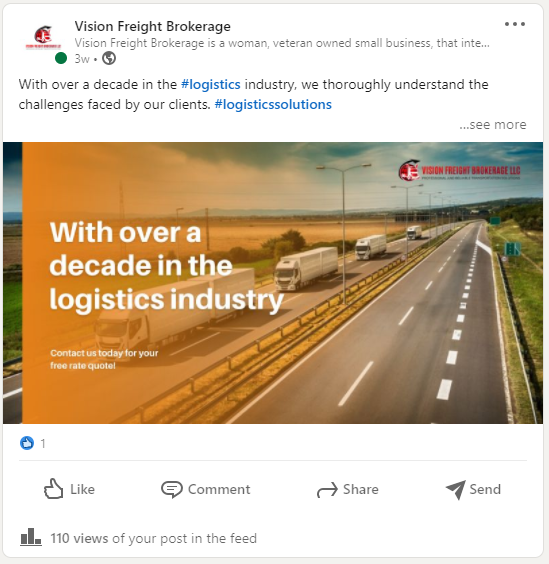Viewport: 549px width, 564px height.
Task: Expand the post text with see more
Action: [493, 124]
